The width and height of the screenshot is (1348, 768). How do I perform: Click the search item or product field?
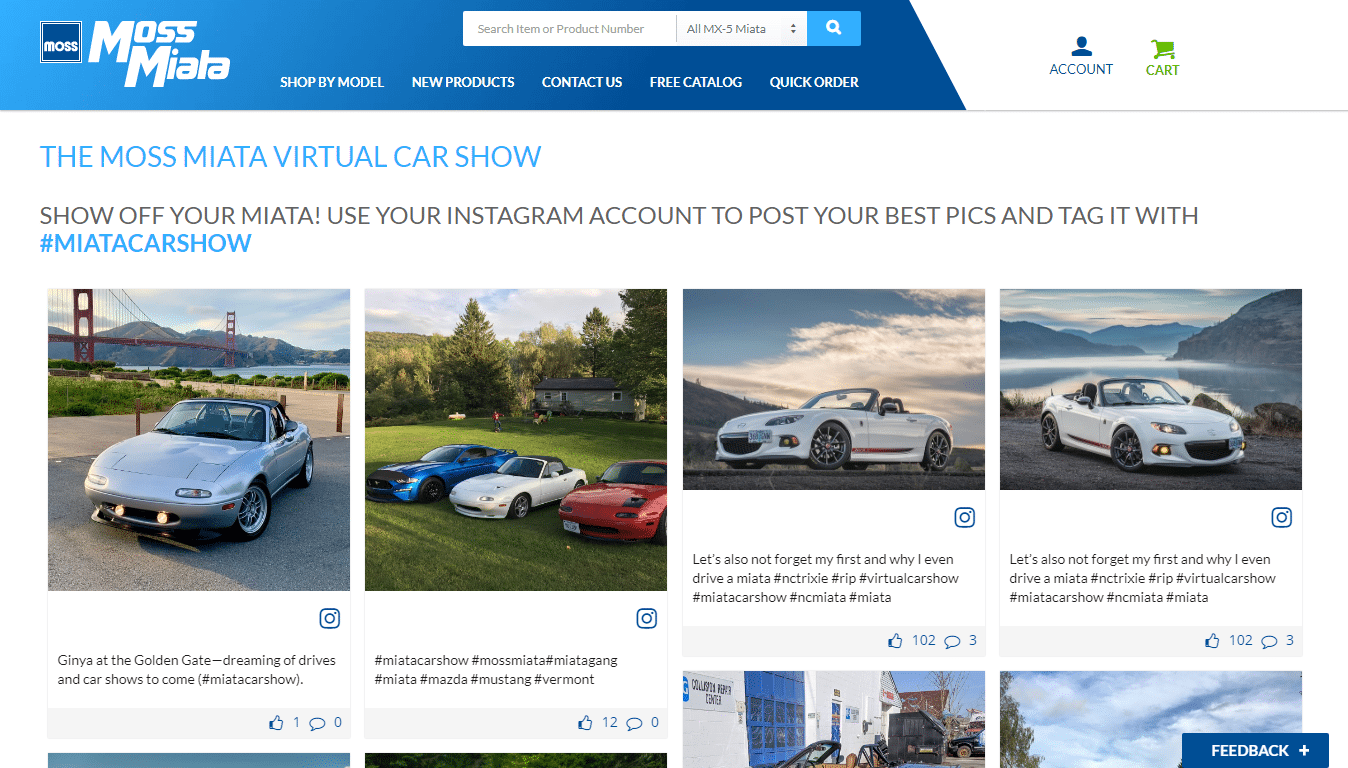coord(568,29)
